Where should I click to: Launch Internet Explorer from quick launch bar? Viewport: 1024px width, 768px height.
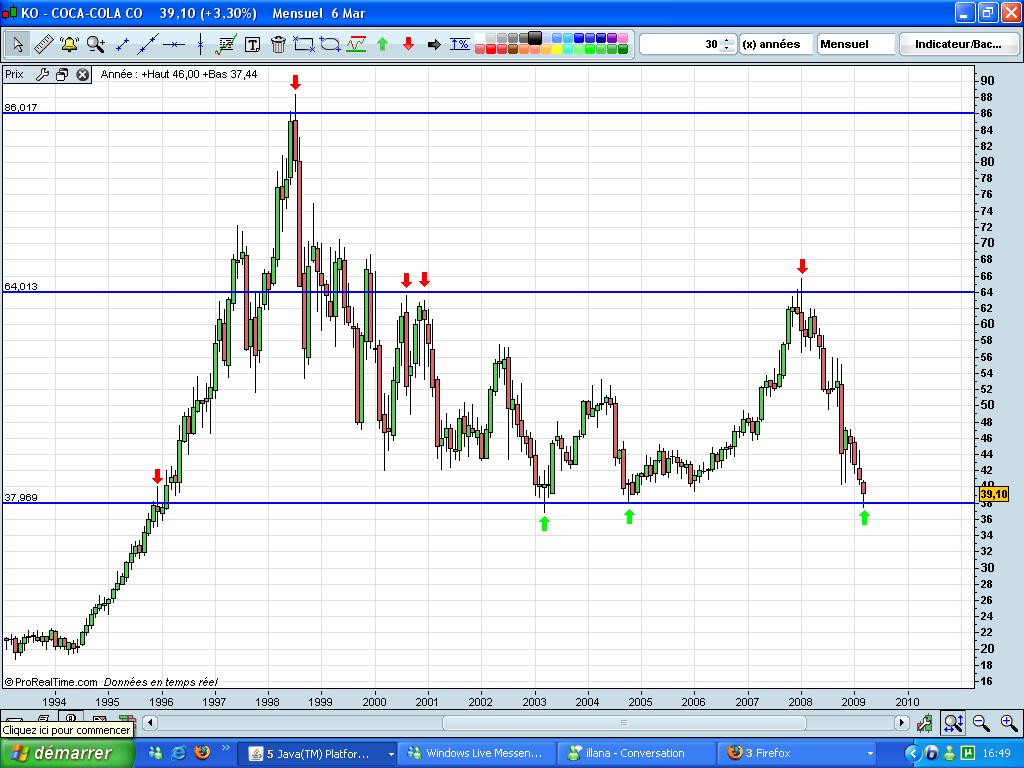click(x=178, y=752)
